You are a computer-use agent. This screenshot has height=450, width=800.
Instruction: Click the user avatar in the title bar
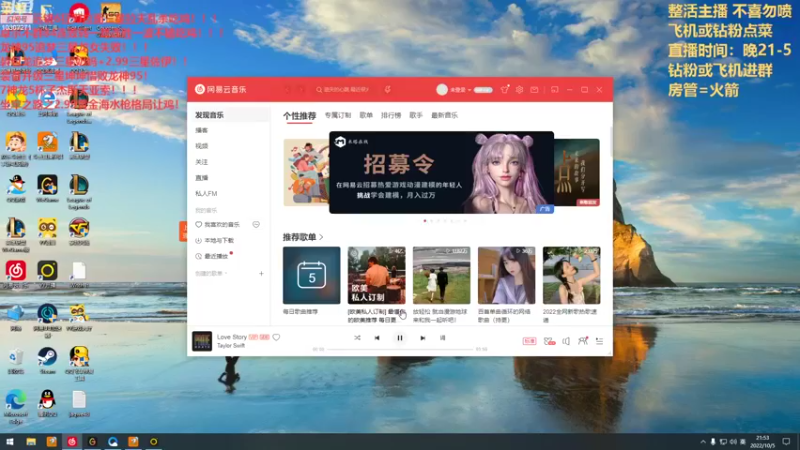click(442, 90)
